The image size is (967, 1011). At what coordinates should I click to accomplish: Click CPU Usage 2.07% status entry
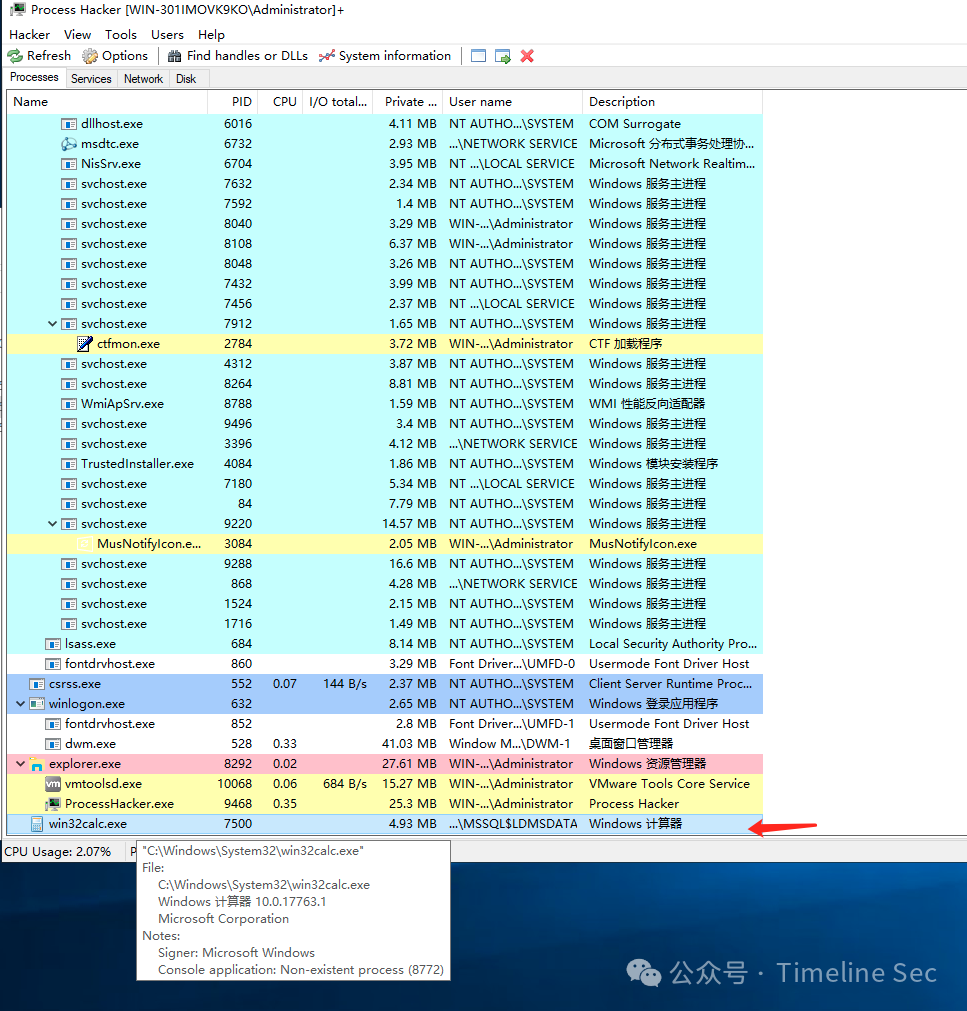click(x=57, y=852)
